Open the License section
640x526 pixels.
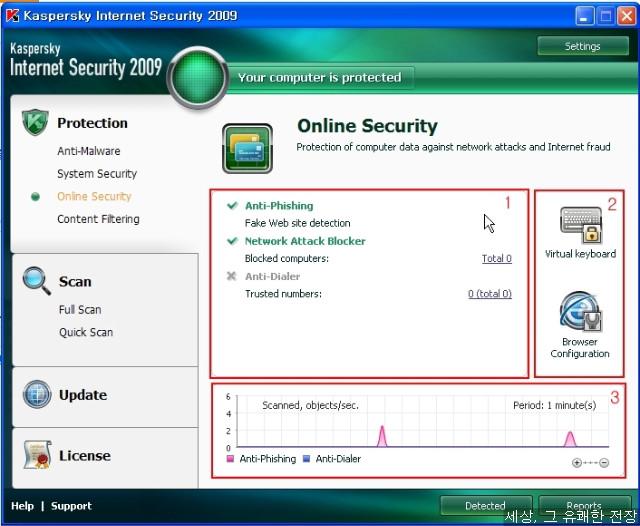(x=84, y=455)
